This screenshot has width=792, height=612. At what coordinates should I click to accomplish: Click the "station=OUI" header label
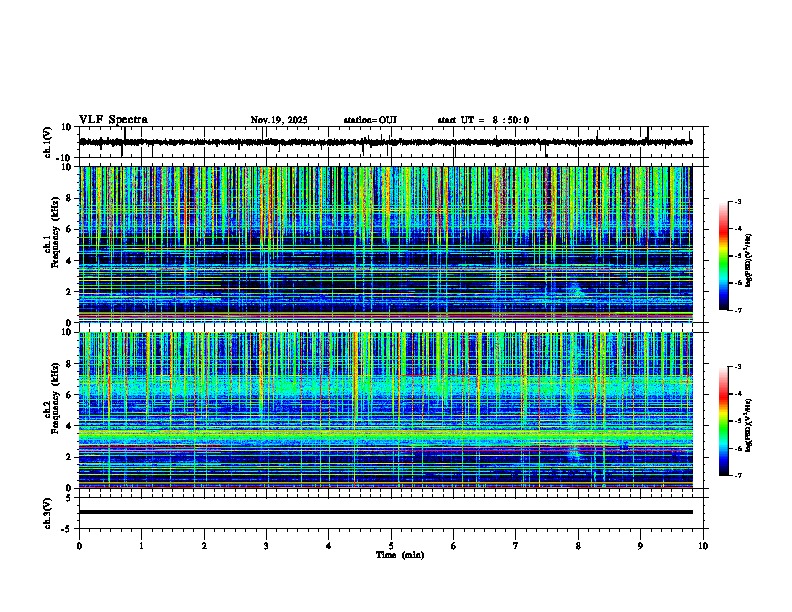[370, 120]
